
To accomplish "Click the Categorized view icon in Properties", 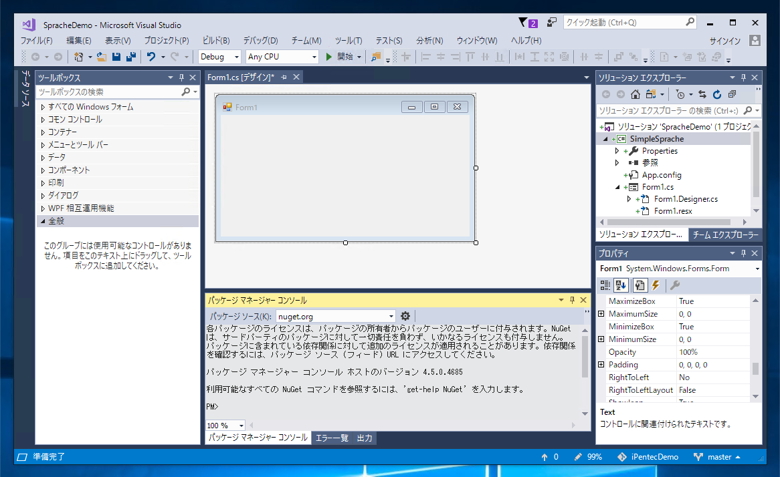I will (x=605, y=285).
